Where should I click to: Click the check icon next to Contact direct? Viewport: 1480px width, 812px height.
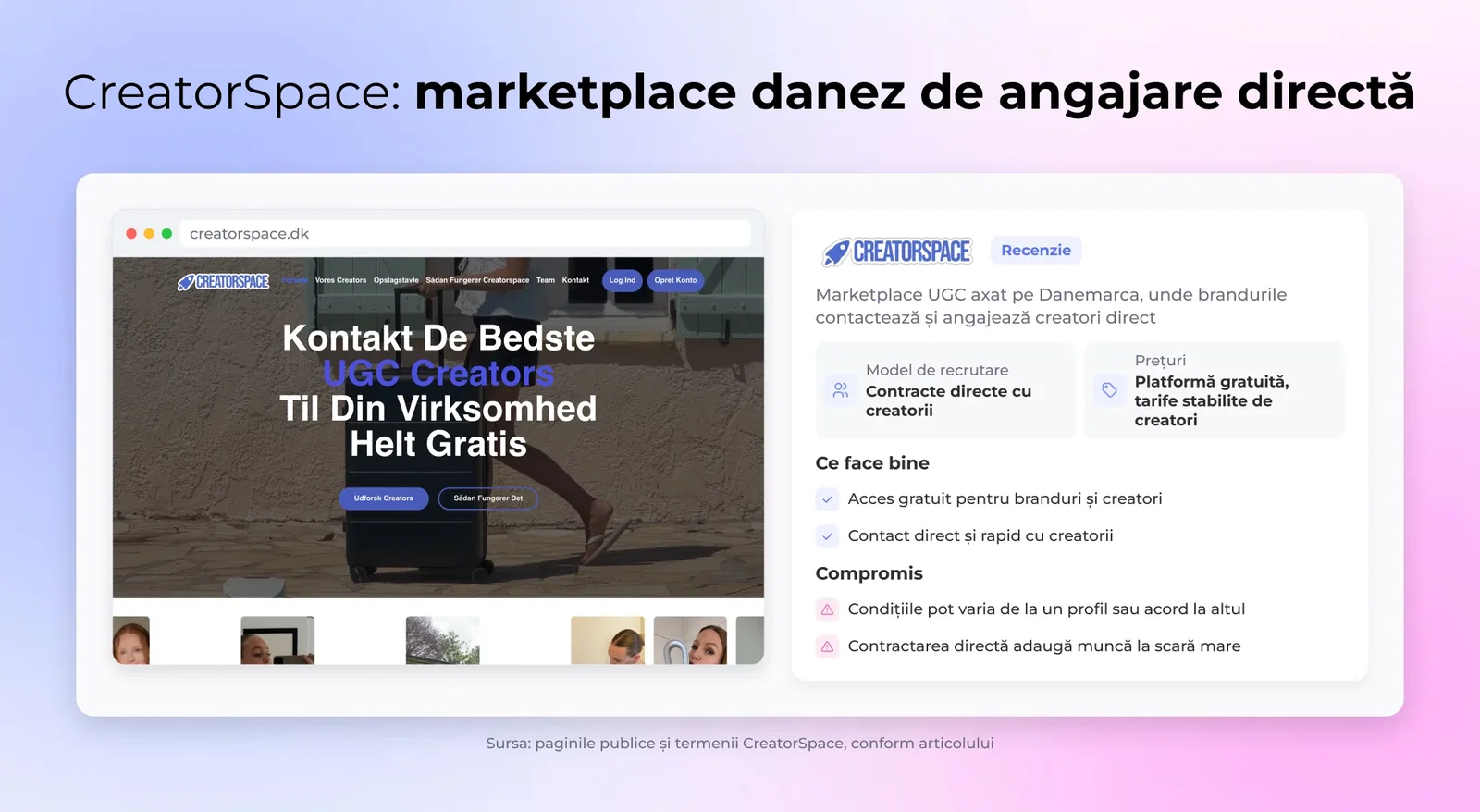[828, 536]
